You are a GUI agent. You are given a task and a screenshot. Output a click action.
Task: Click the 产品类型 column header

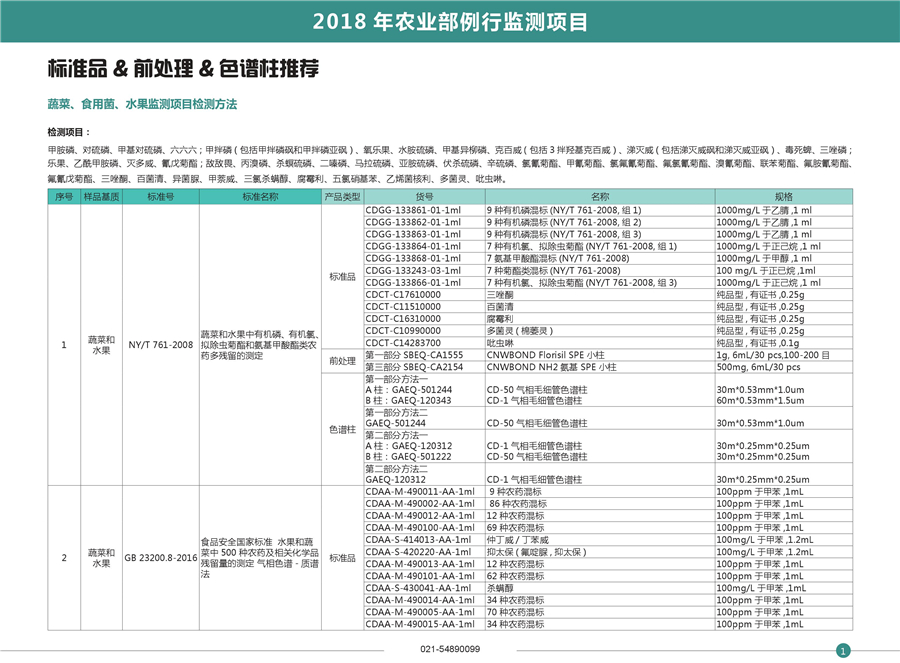[342, 197]
